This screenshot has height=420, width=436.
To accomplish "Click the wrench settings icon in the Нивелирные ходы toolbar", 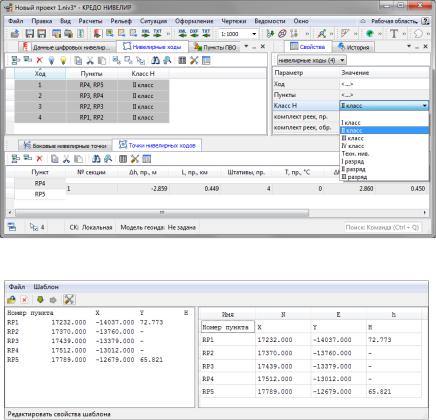I will 194,60.
